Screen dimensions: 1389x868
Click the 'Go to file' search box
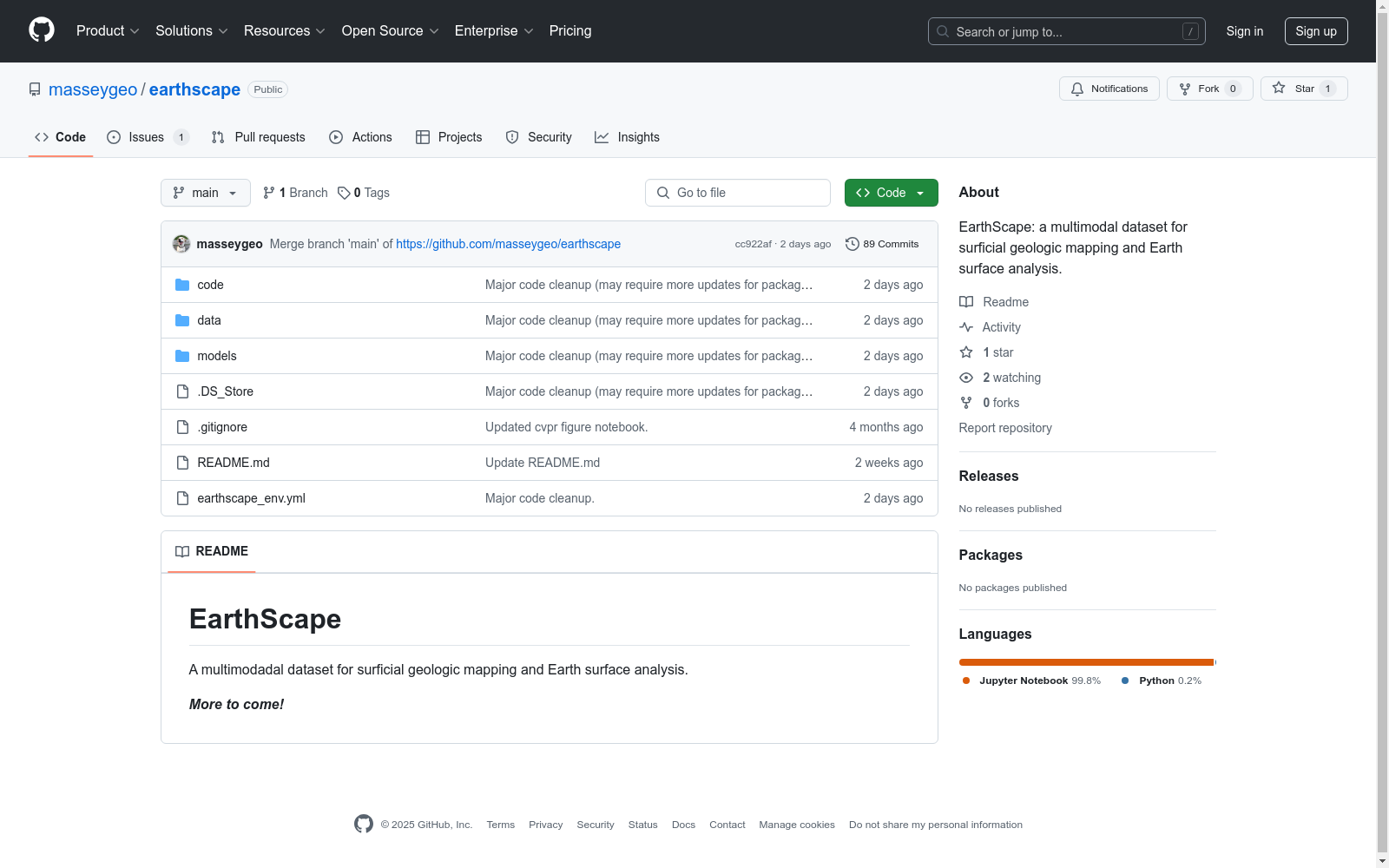[738, 193]
